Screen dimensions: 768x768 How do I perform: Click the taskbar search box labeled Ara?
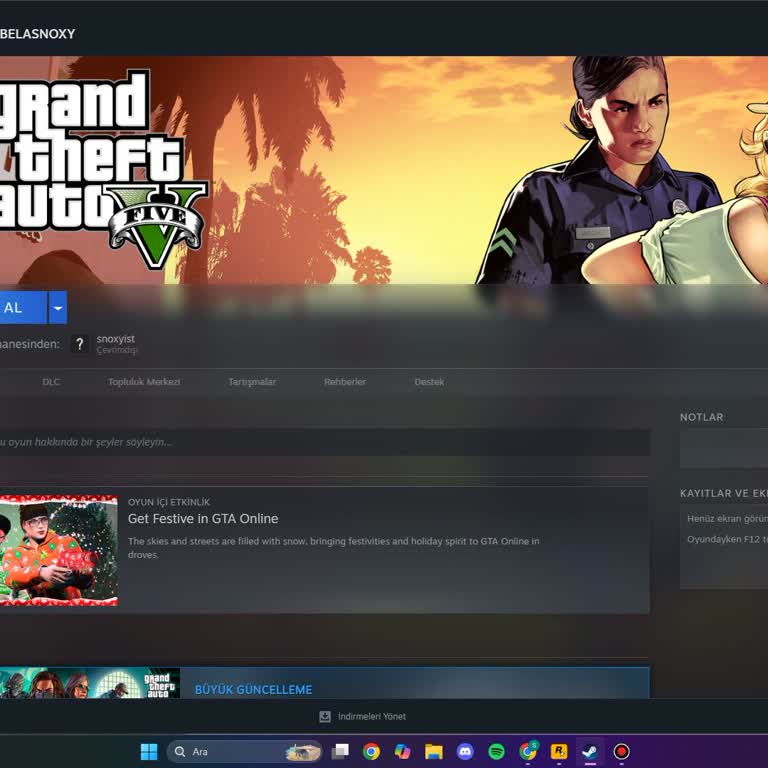244,751
